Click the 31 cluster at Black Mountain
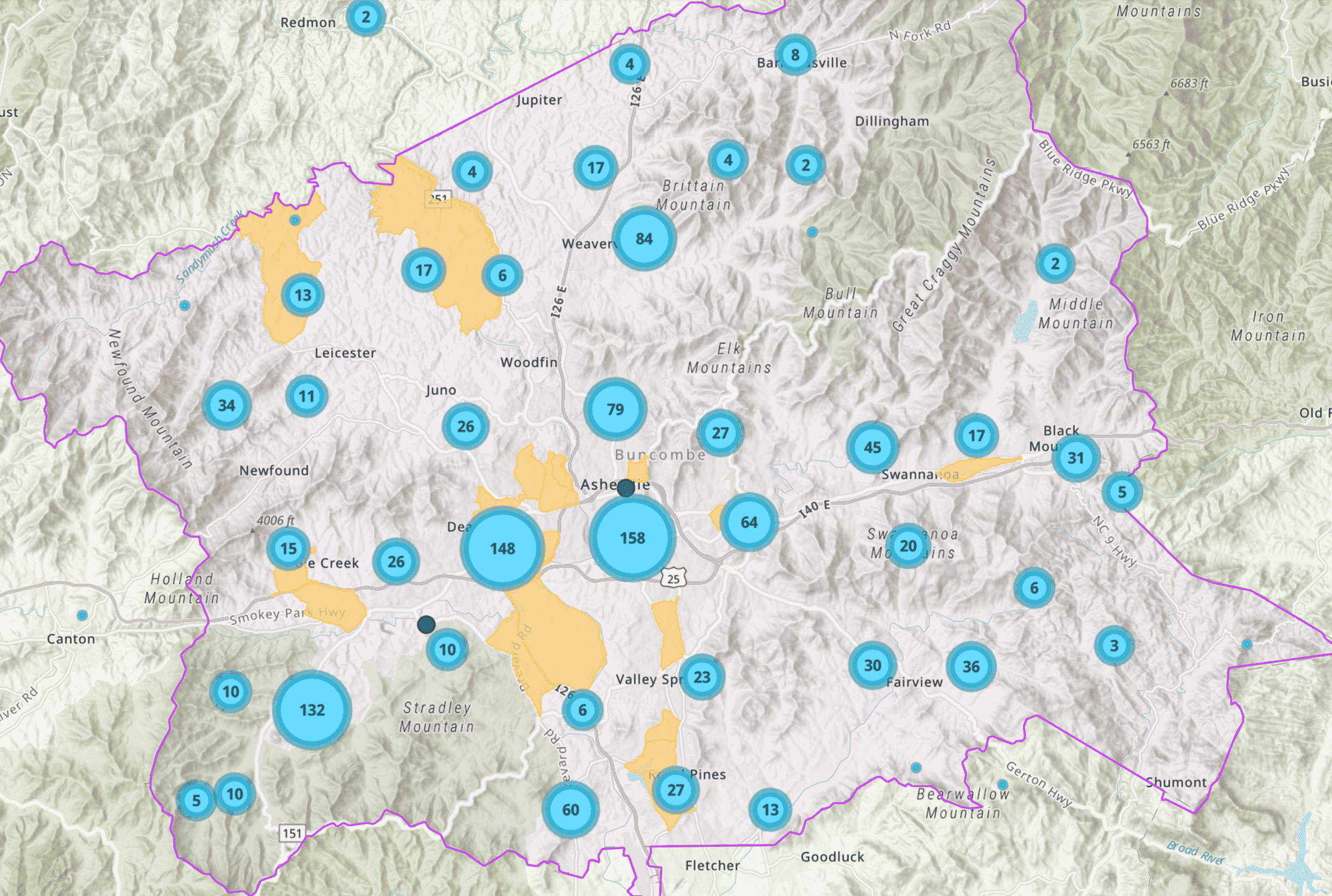The height and width of the screenshot is (896, 1332). [1076, 457]
